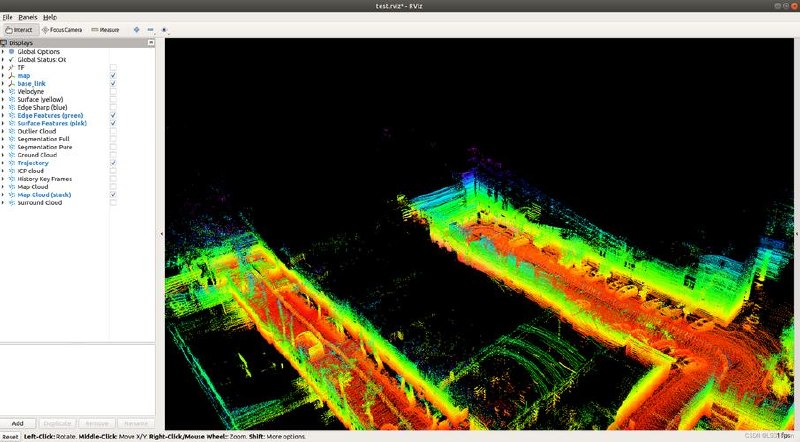This screenshot has height=442, width=800.
Task: Click the left panel collapse handle
Action: pyautogui.click(x=162, y=234)
